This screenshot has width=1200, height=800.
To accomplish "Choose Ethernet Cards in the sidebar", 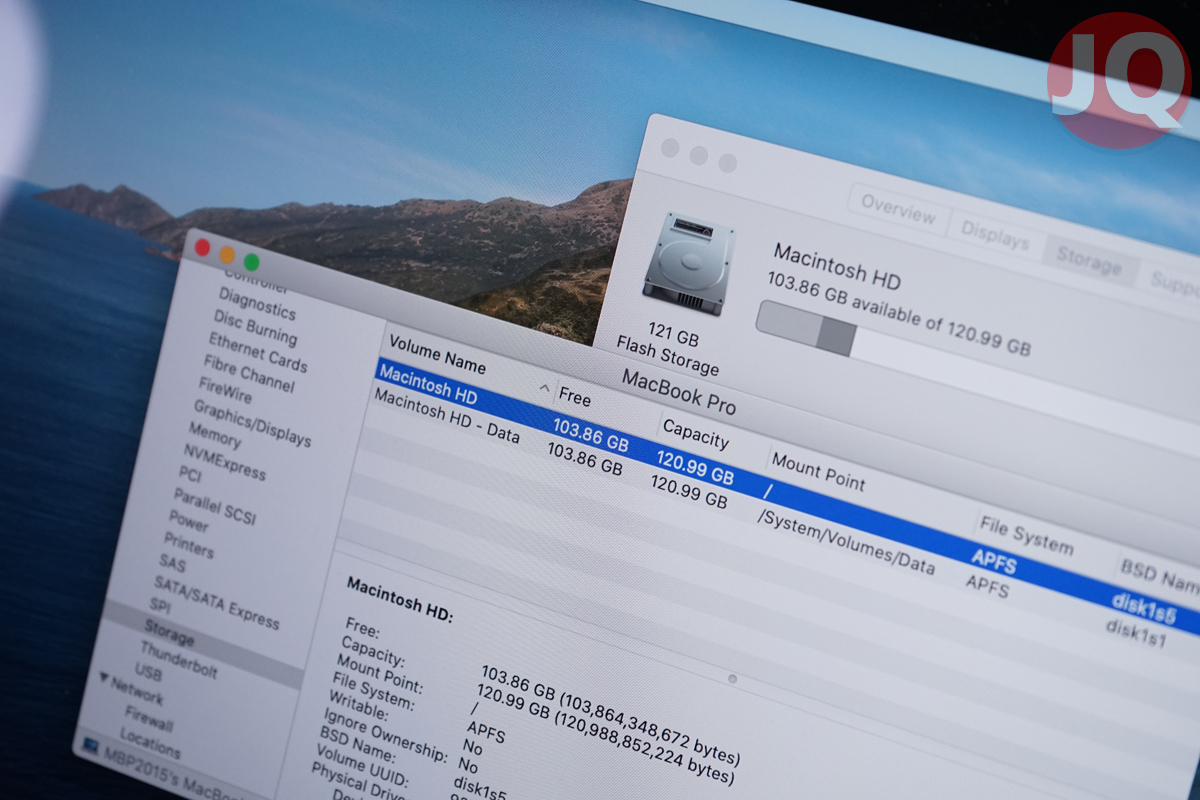I will click(x=258, y=351).
